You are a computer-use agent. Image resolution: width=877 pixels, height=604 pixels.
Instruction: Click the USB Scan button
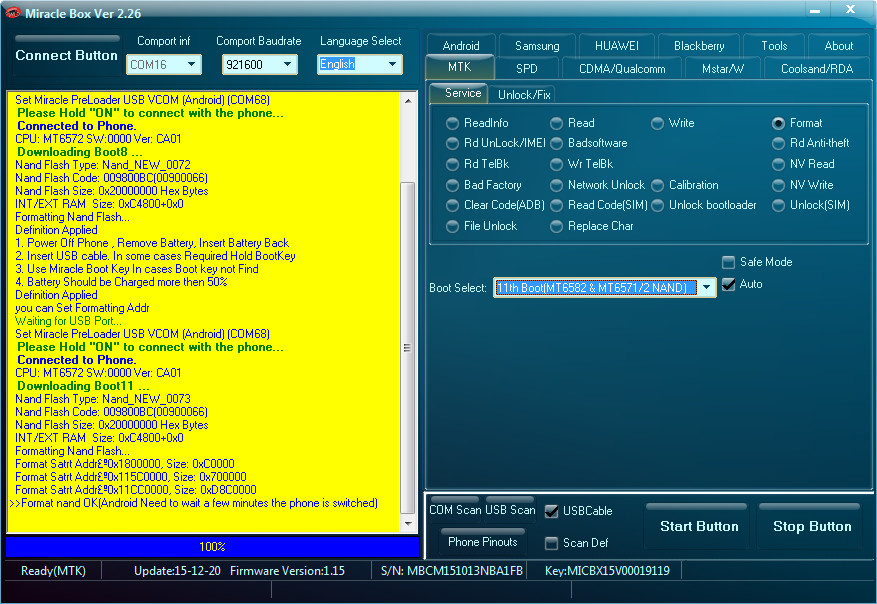[510, 509]
